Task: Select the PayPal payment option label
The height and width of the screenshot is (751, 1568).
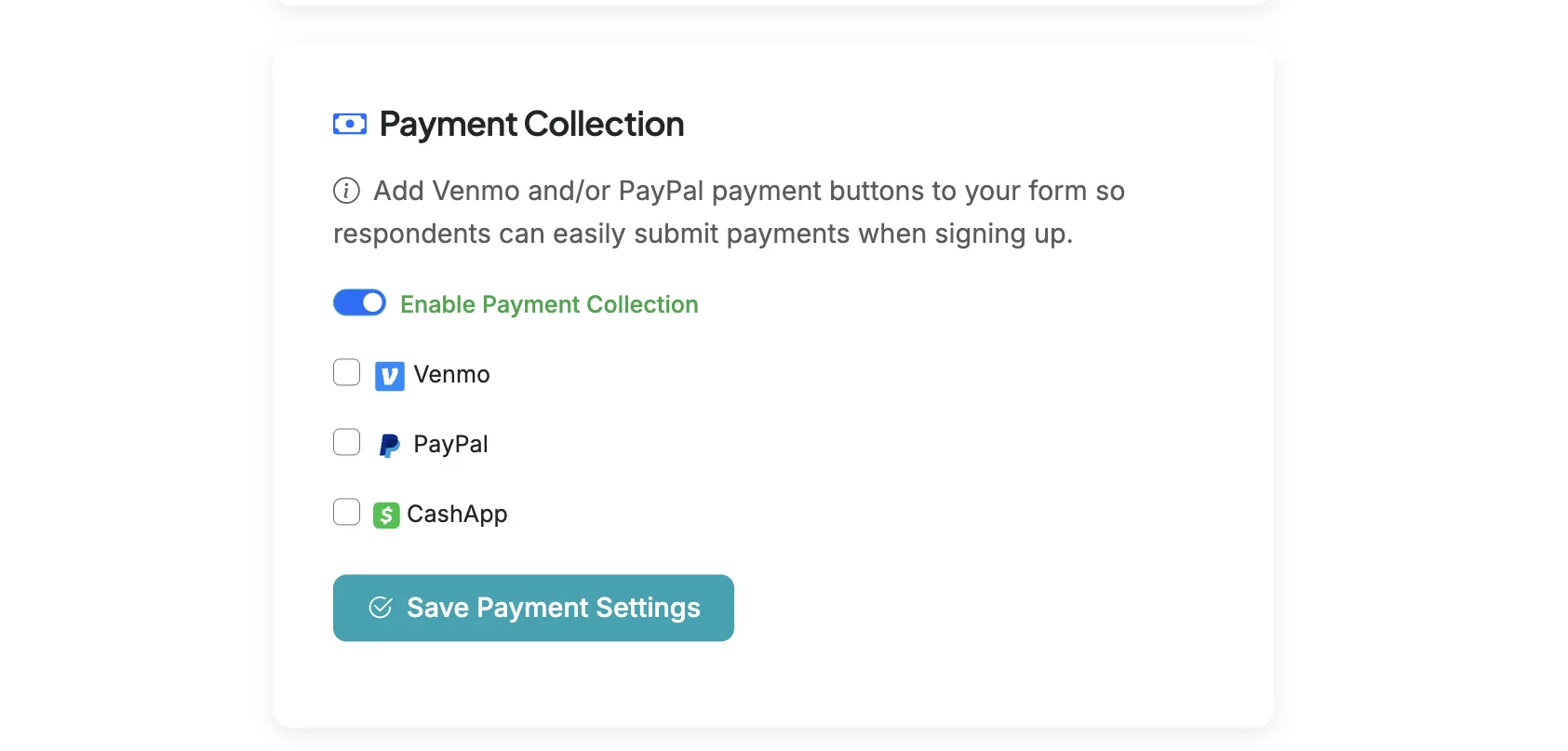Action: (x=449, y=444)
